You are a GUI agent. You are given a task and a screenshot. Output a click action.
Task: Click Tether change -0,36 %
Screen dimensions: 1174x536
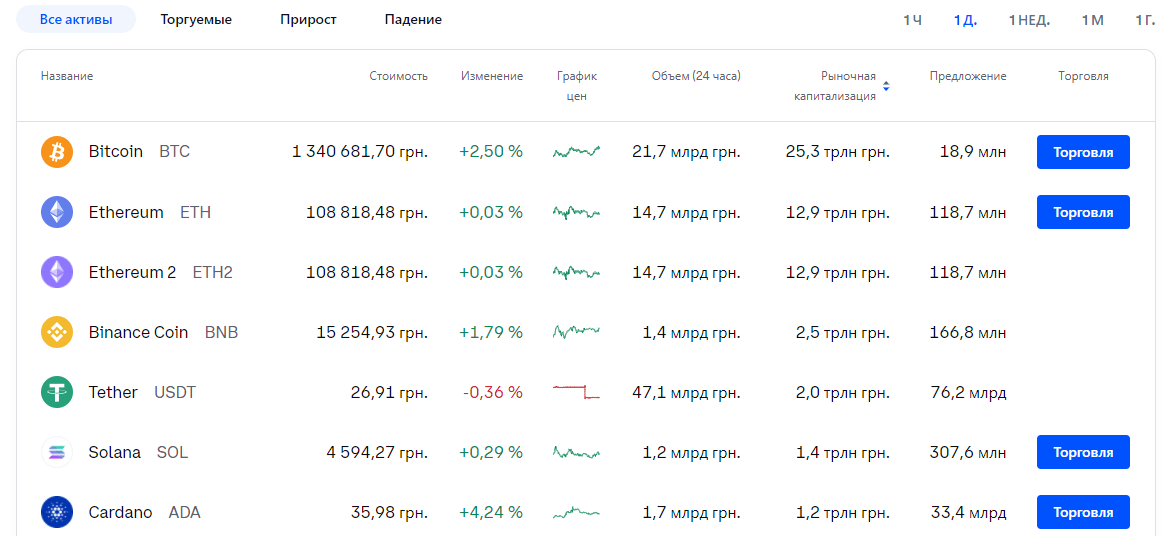(492, 392)
